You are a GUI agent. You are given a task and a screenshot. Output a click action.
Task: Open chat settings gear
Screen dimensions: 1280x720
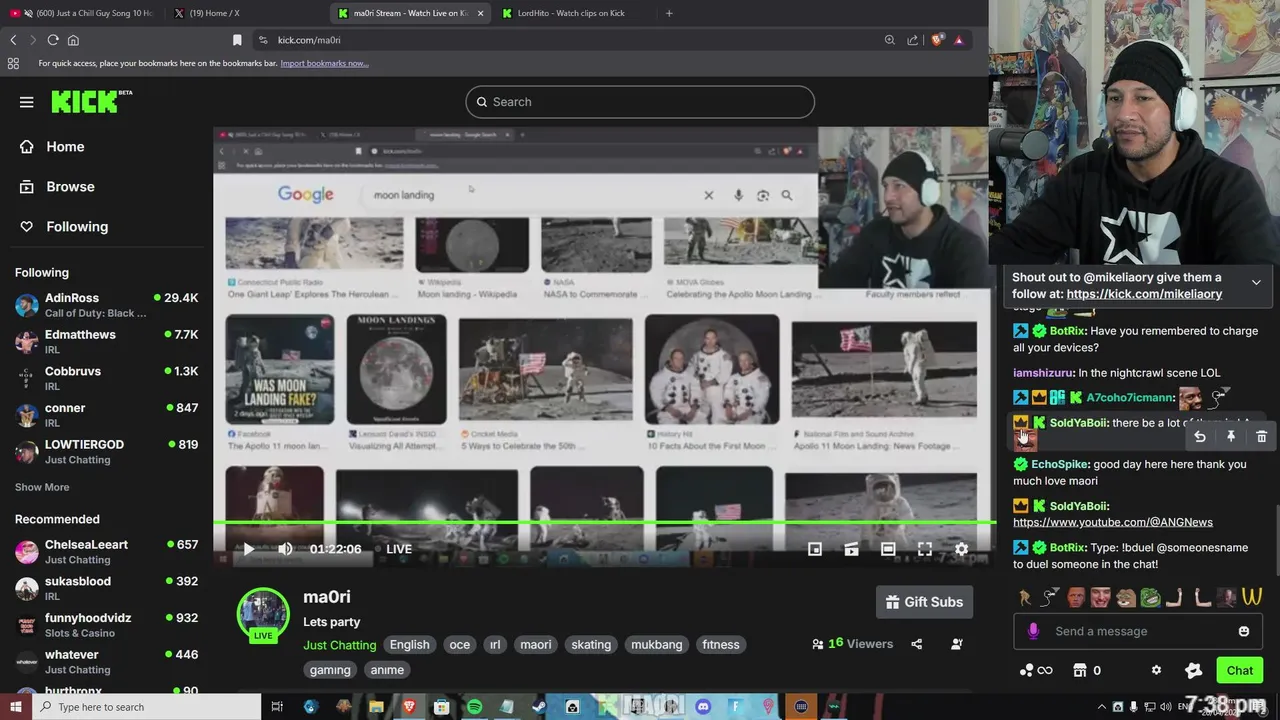click(1156, 670)
